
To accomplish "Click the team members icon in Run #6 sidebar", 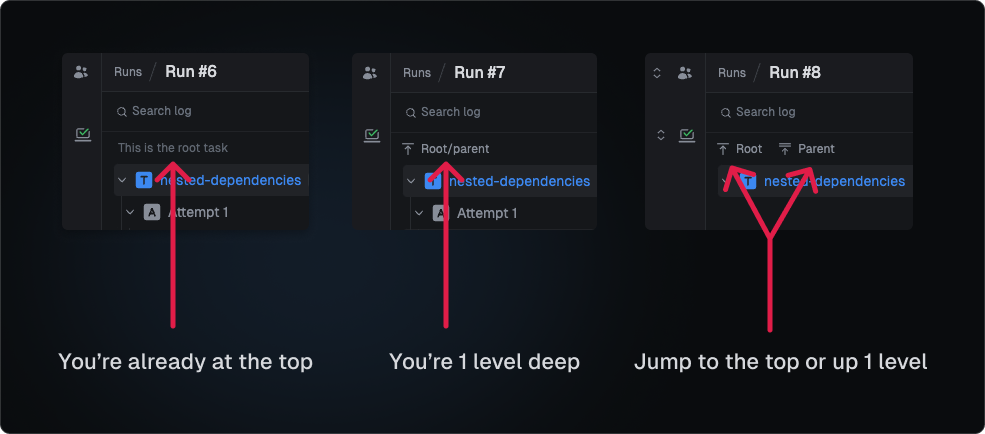I will [x=81, y=72].
